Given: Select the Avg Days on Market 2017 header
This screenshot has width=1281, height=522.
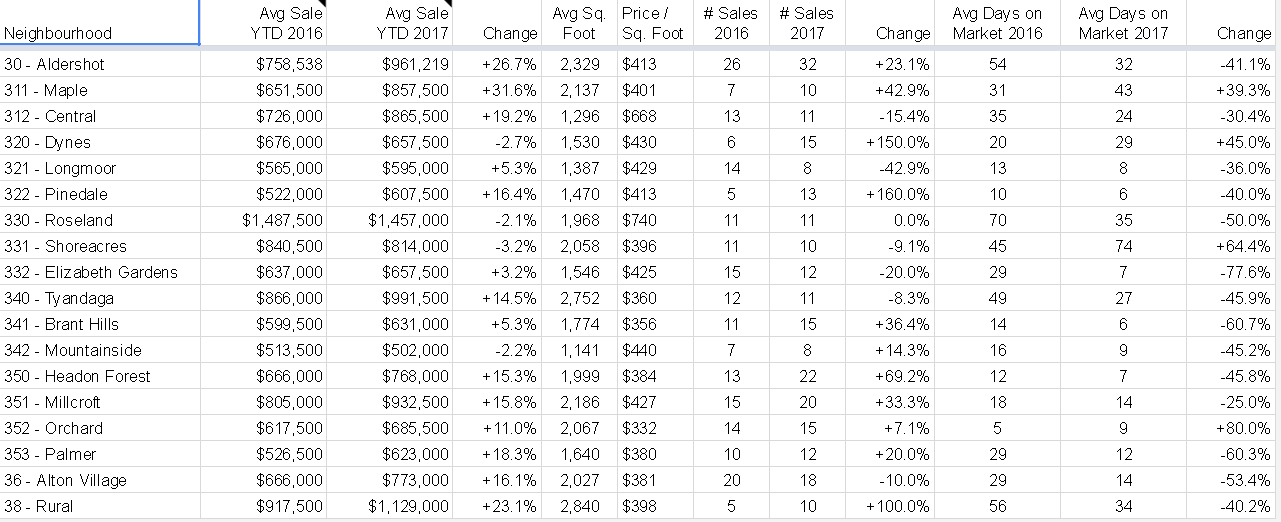Looking at the screenshot, I should click(x=1123, y=23).
